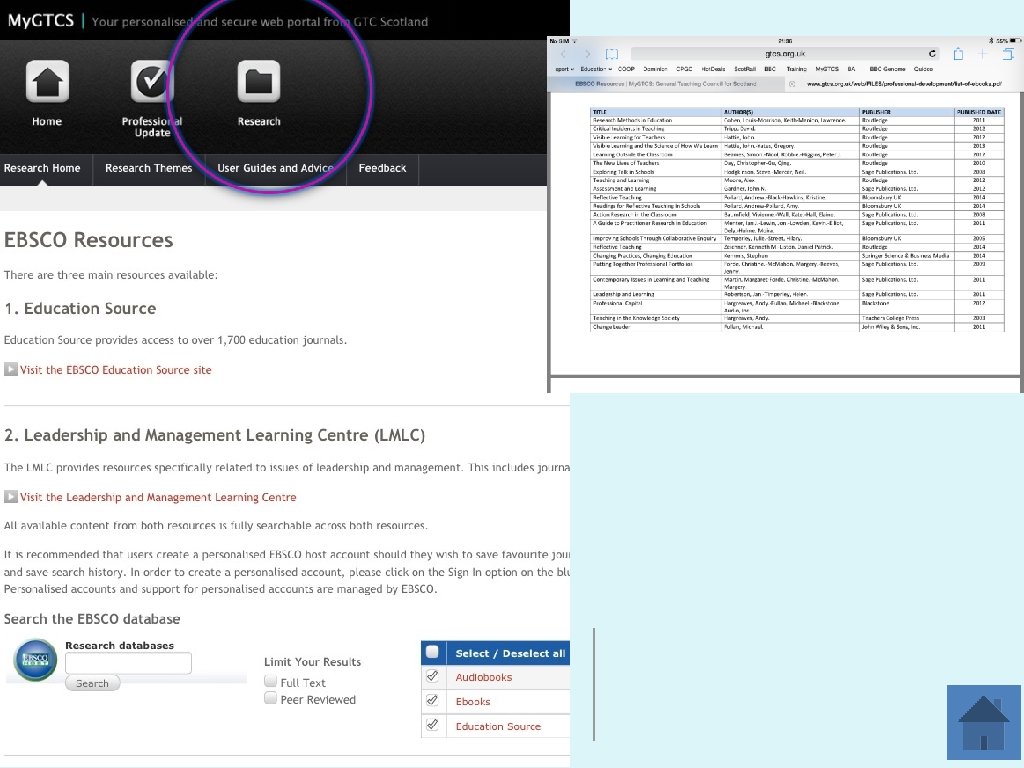Click 'Research Methods in Education' table row
Image resolution: width=1024 pixels, height=768 pixels.
coord(797,121)
